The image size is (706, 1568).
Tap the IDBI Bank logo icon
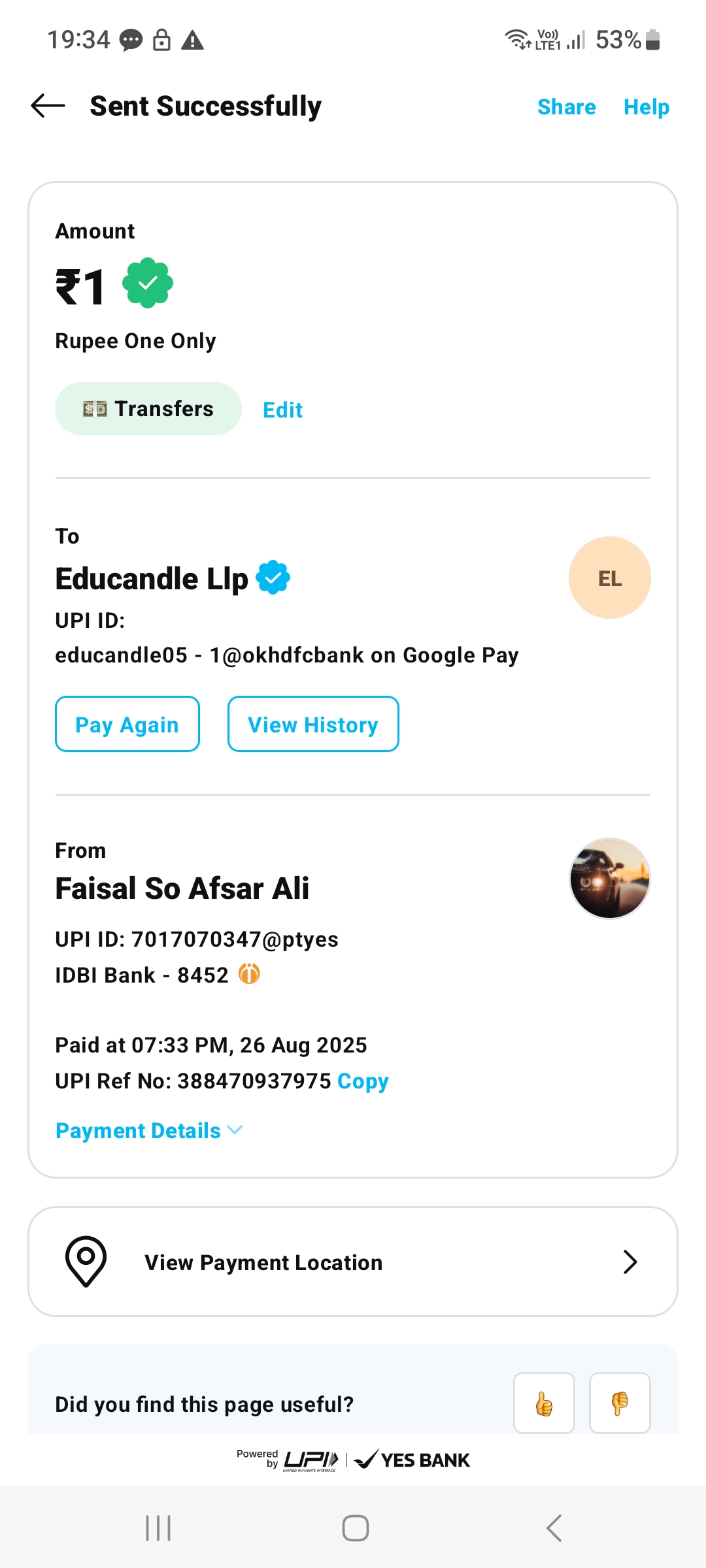click(249, 974)
